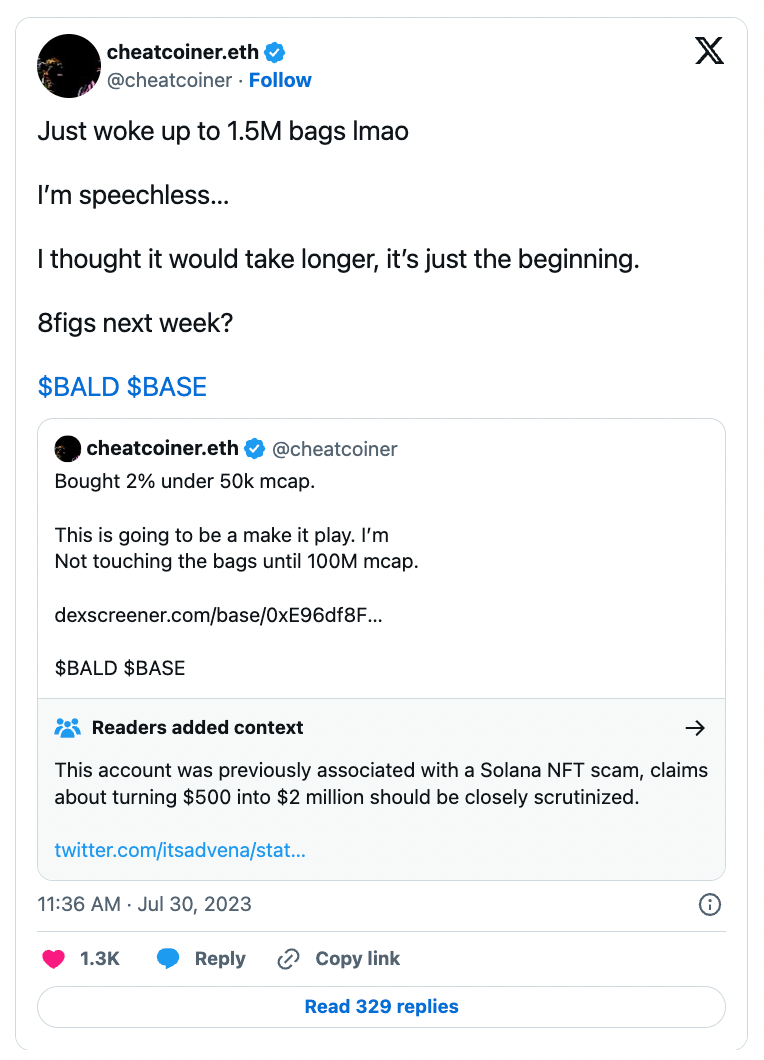Open the dexscreener.com link in quoted tweet
This screenshot has width=764, height=1060.
pos(218,616)
